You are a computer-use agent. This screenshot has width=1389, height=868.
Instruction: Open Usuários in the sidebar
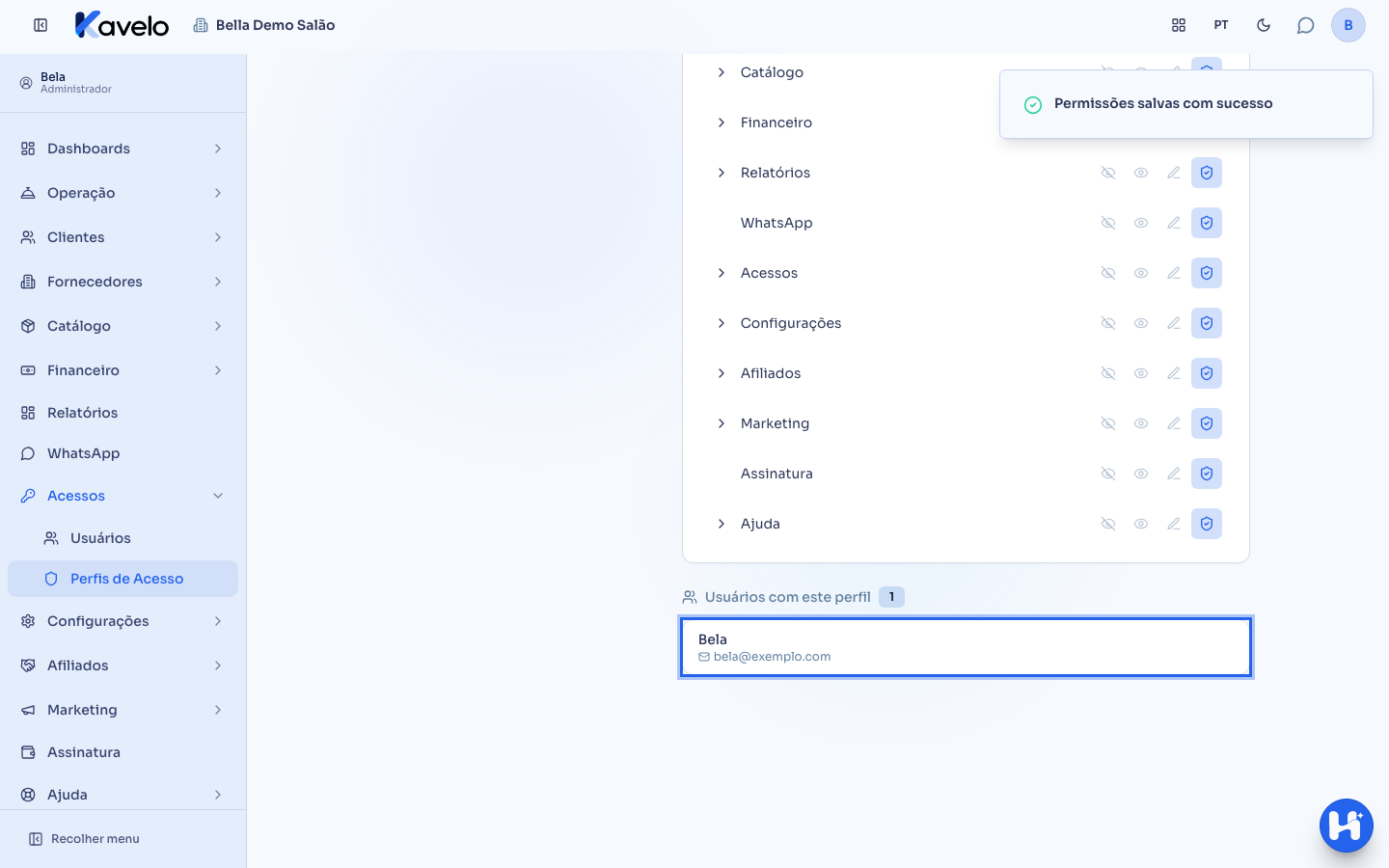click(x=123, y=538)
